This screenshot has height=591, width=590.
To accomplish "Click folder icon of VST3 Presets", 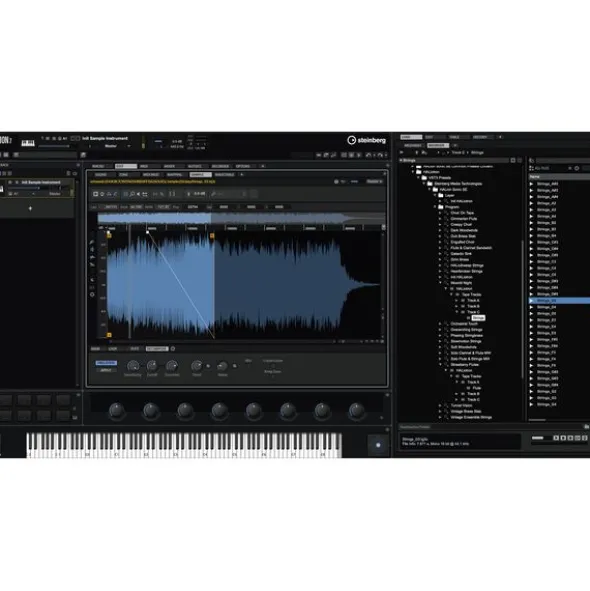I will [424, 178].
